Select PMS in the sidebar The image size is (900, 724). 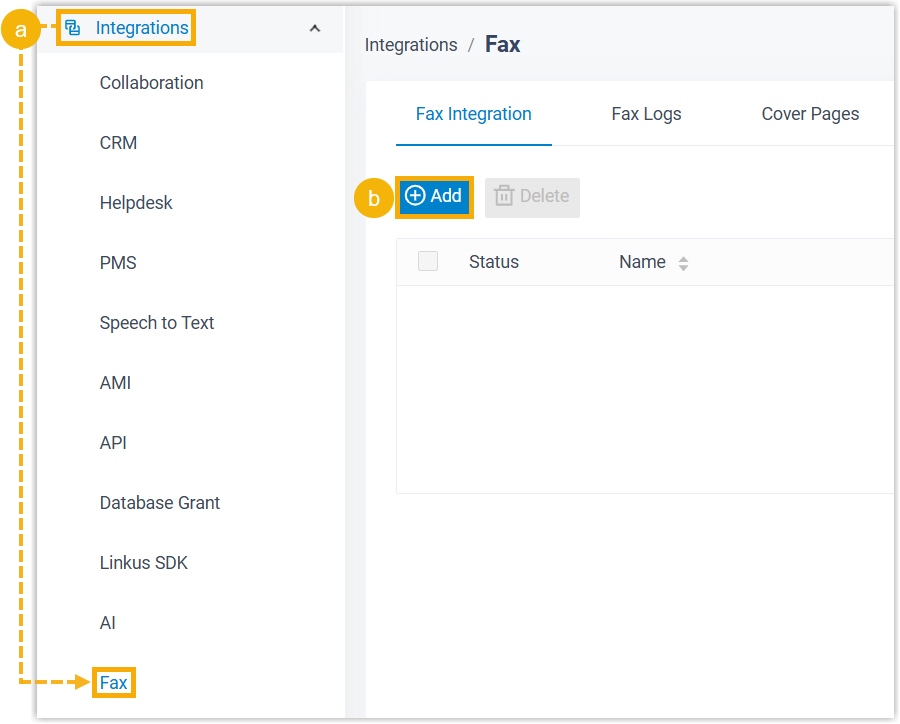pos(118,263)
